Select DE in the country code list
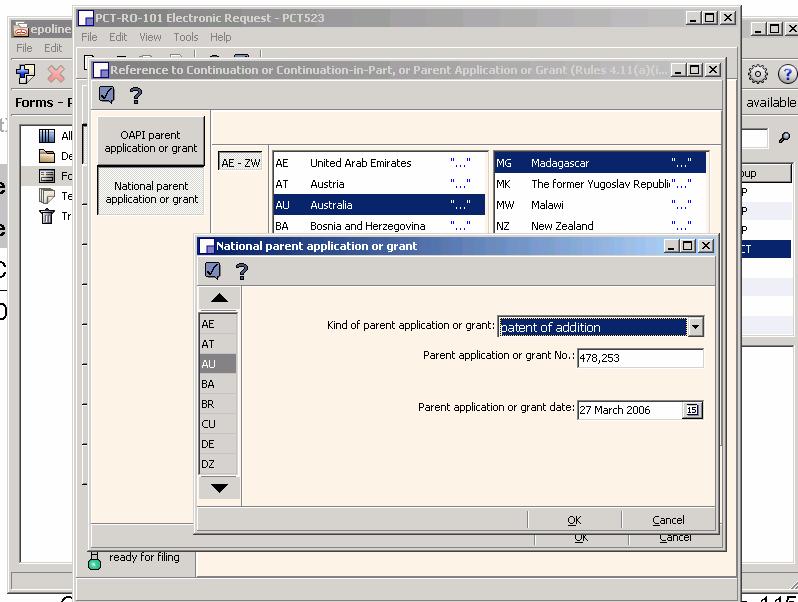This screenshot has height=602, width=798. tap(218, 444)
